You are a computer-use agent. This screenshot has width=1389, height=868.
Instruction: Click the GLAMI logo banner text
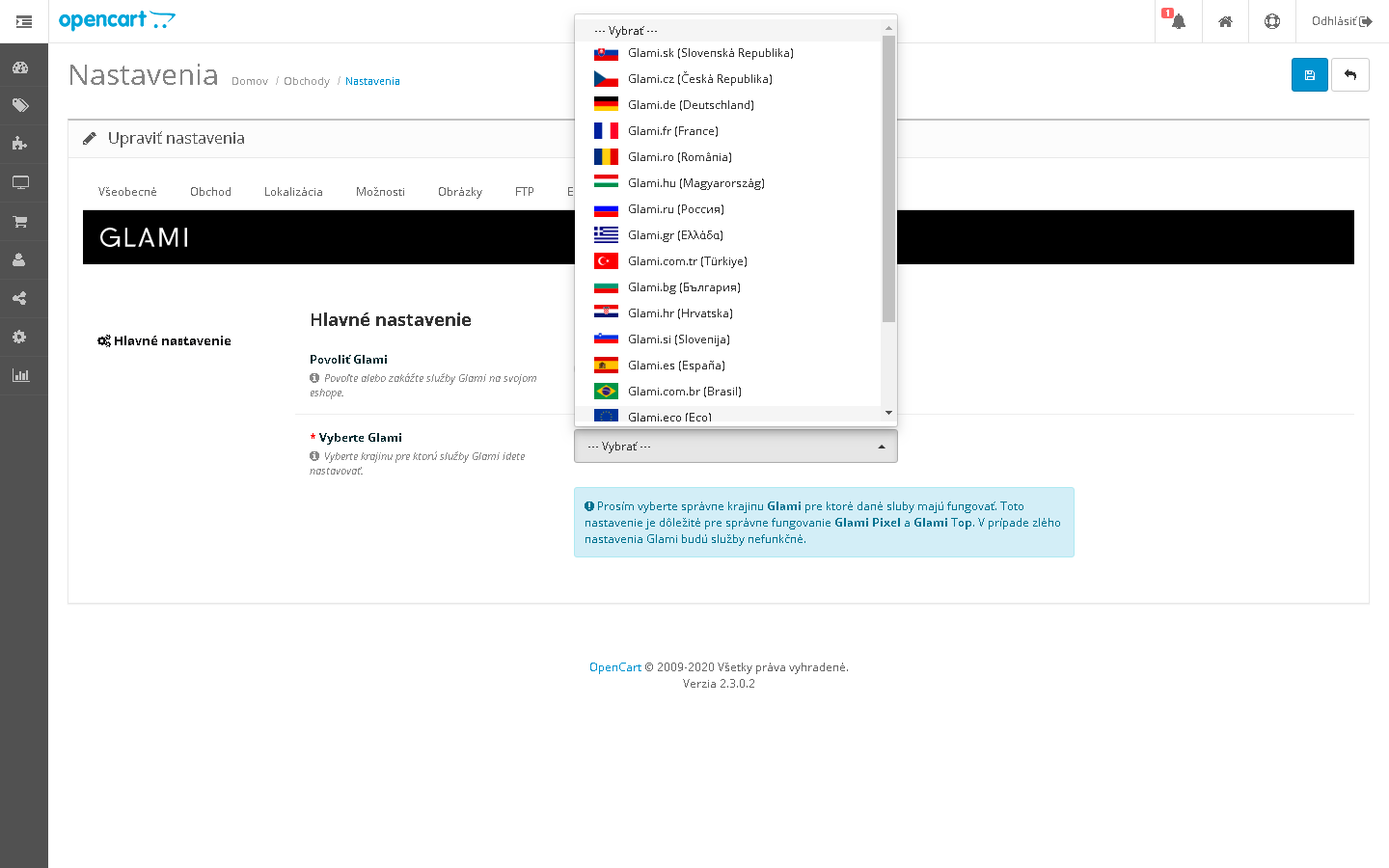tap(145, 237)
